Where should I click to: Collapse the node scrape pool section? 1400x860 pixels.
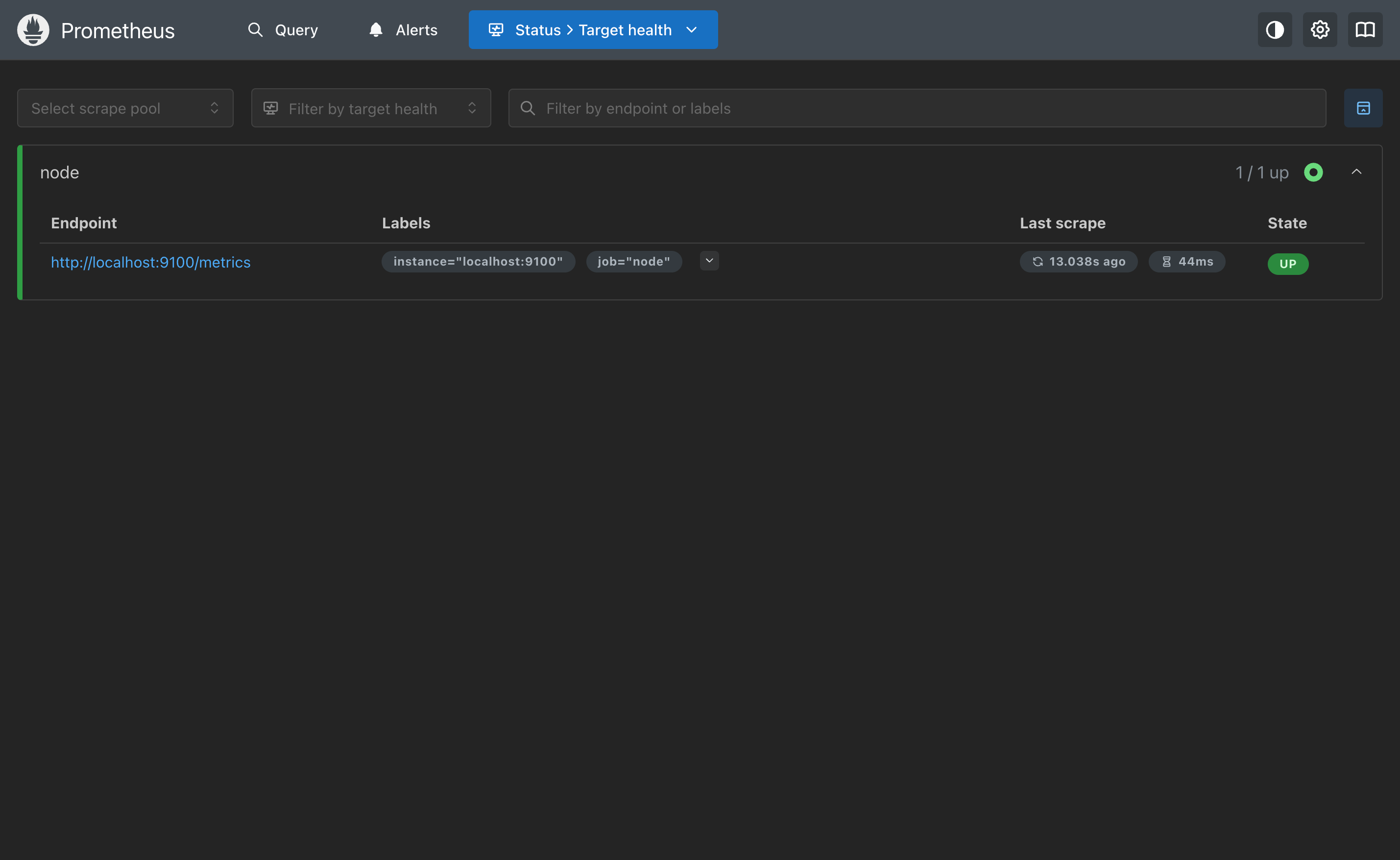pyautogui.click(x=1356, y=172)
